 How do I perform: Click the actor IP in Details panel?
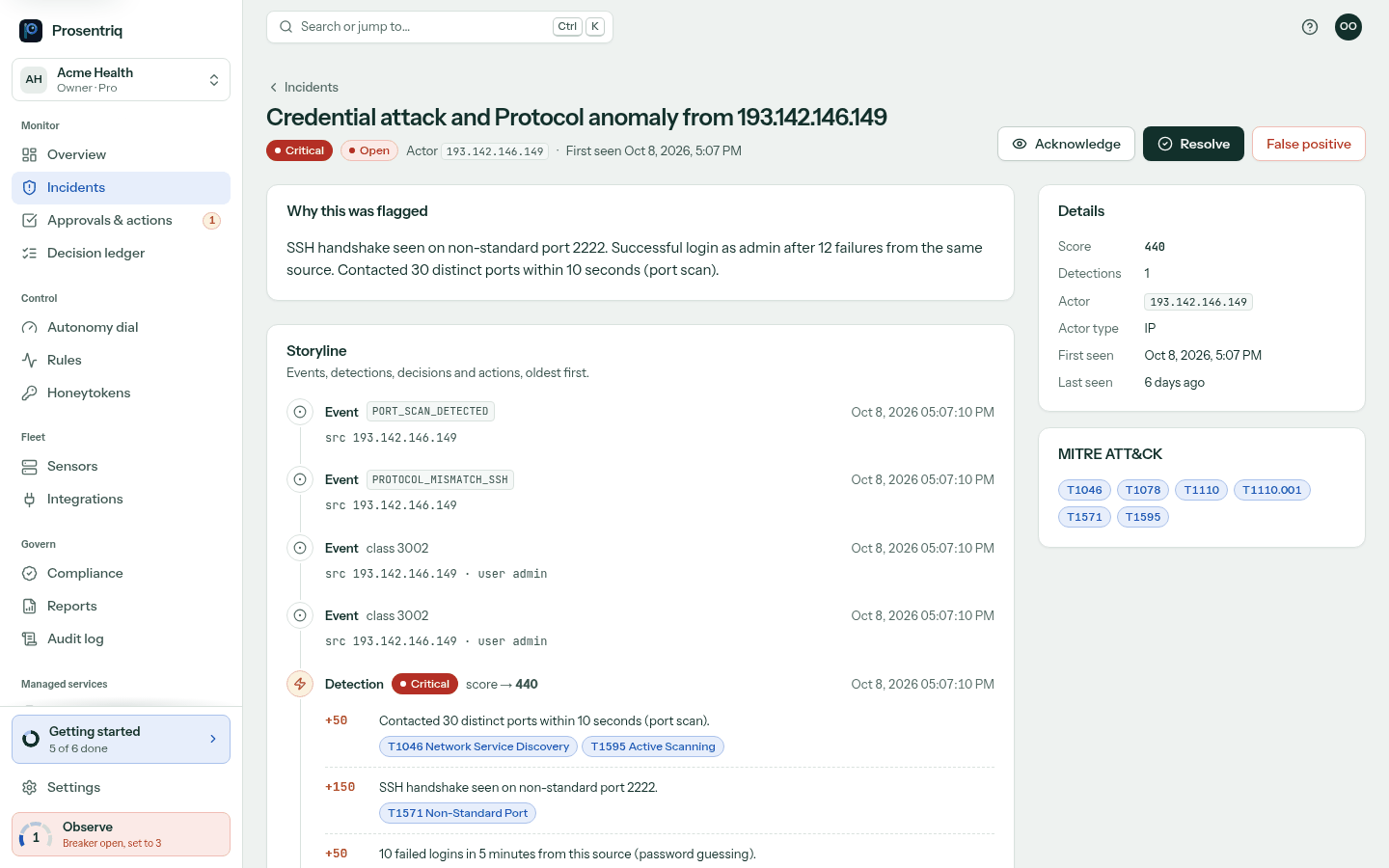click(x=1198, y=302)
